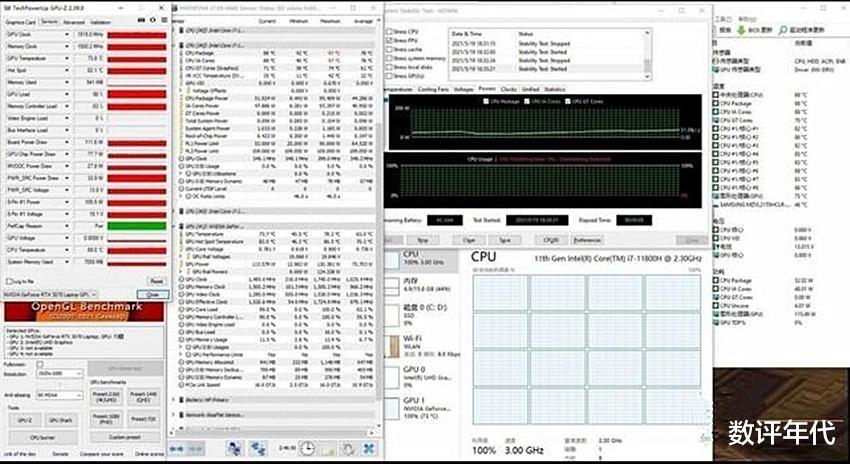Enable the Stress cache checkbox

(x=390, y=49)
